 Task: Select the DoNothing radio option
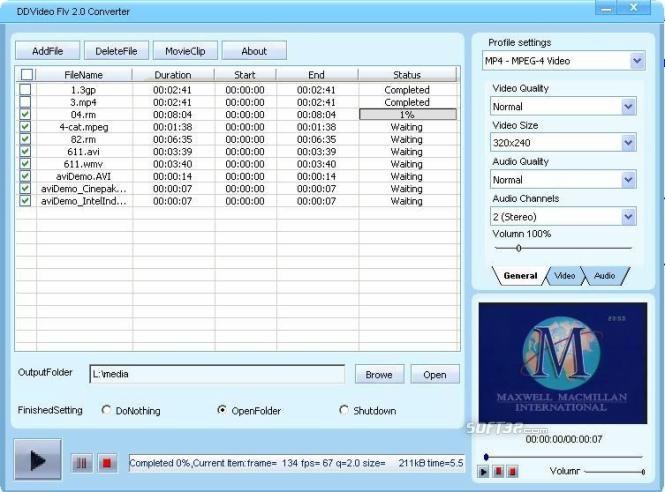pos(106,410)
